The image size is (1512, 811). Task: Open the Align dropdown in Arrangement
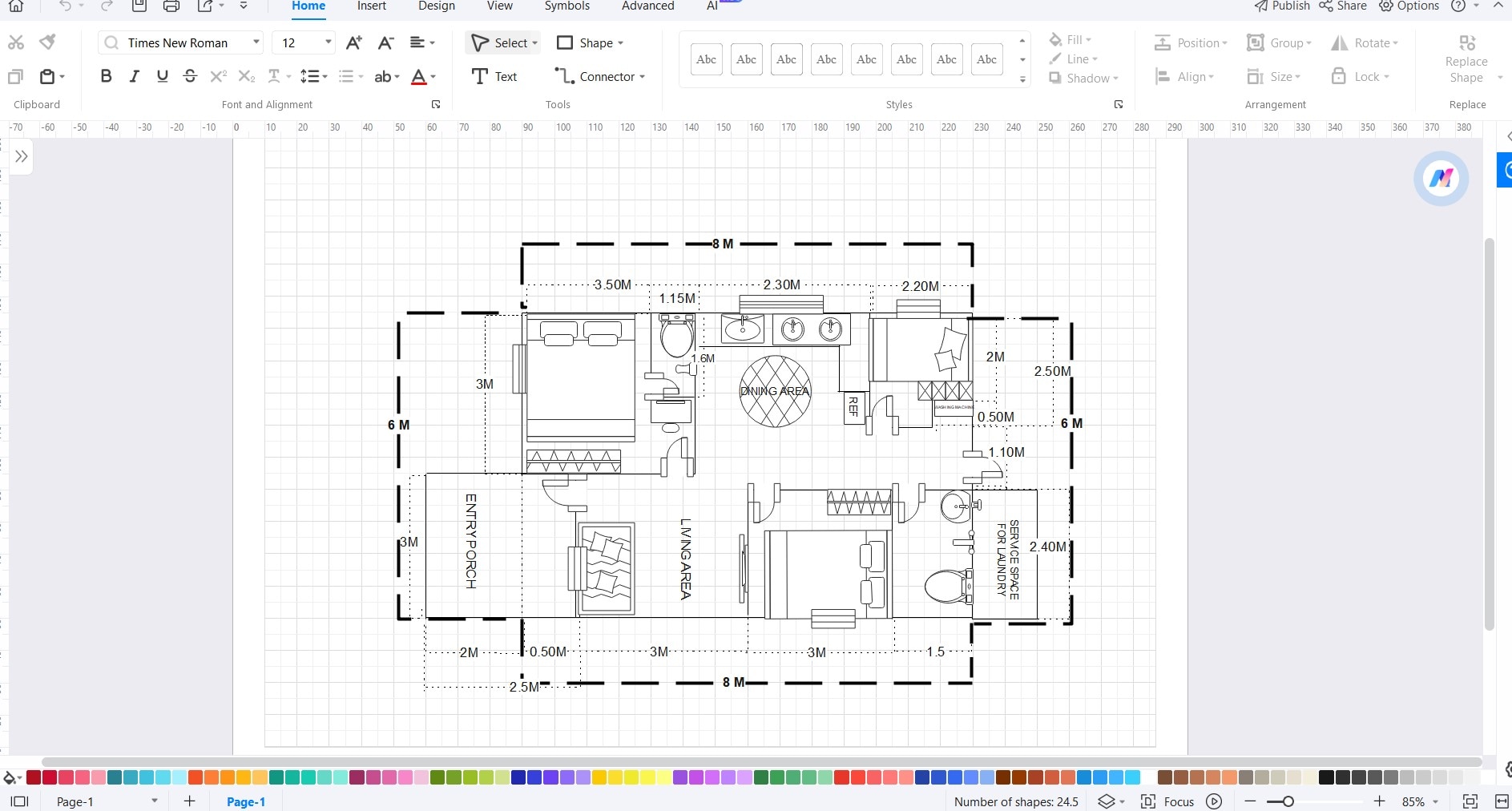click(1185, 77)
